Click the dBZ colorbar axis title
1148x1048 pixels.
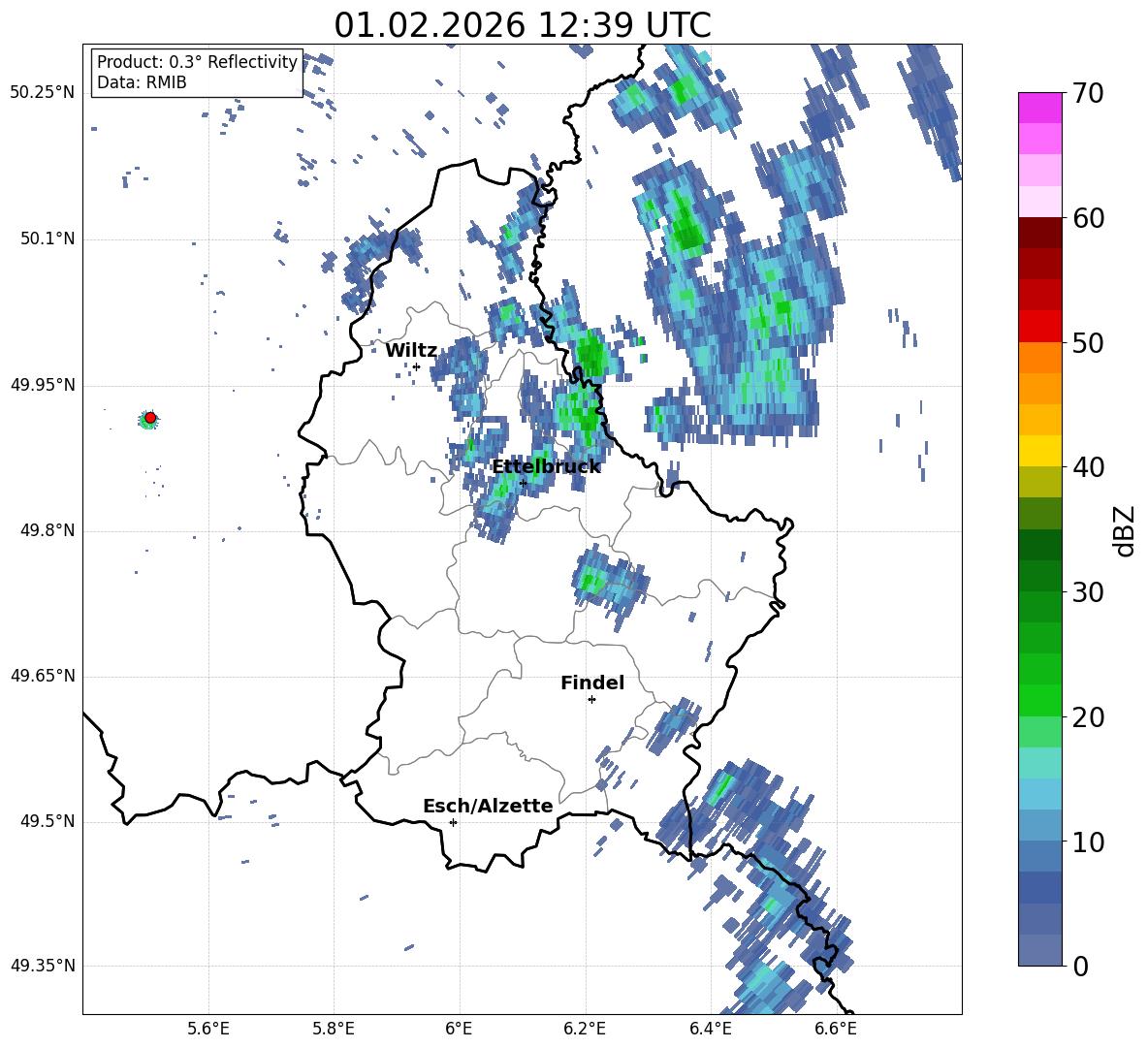point(1124,530)
